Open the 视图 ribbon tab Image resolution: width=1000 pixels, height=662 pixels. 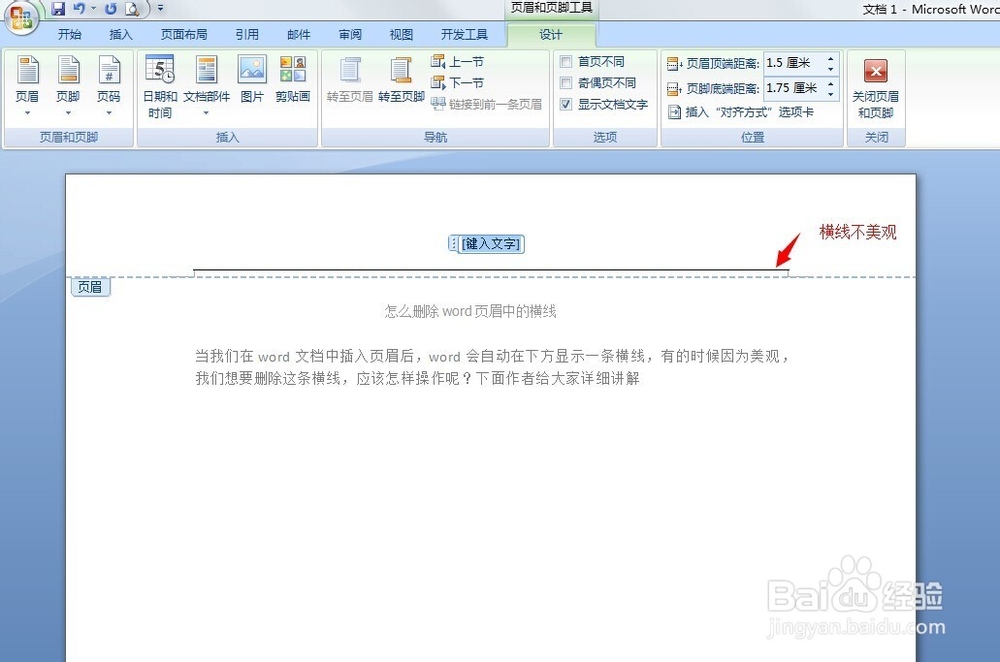pyautogui.click(x=400, y=33)
